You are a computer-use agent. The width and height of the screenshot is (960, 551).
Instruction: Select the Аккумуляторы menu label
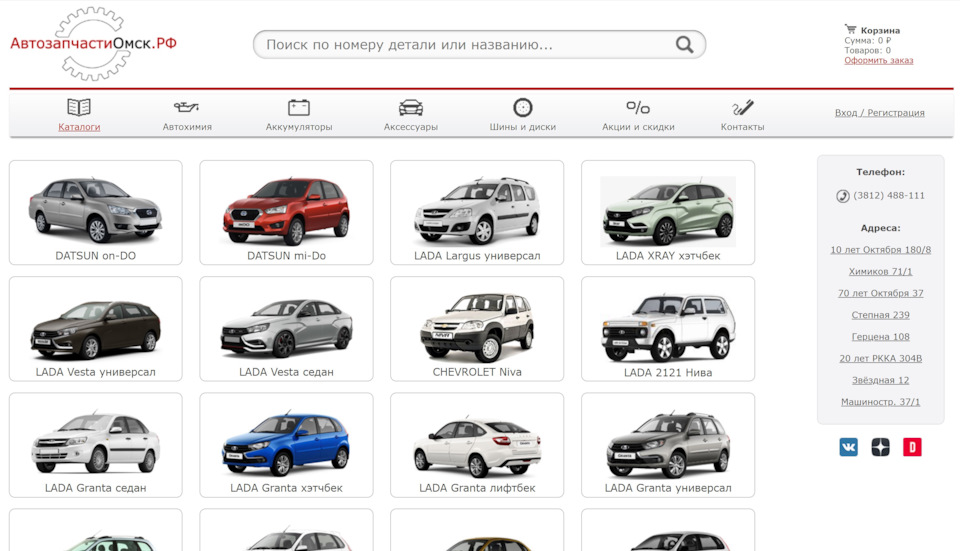click(x=299, y=127)
